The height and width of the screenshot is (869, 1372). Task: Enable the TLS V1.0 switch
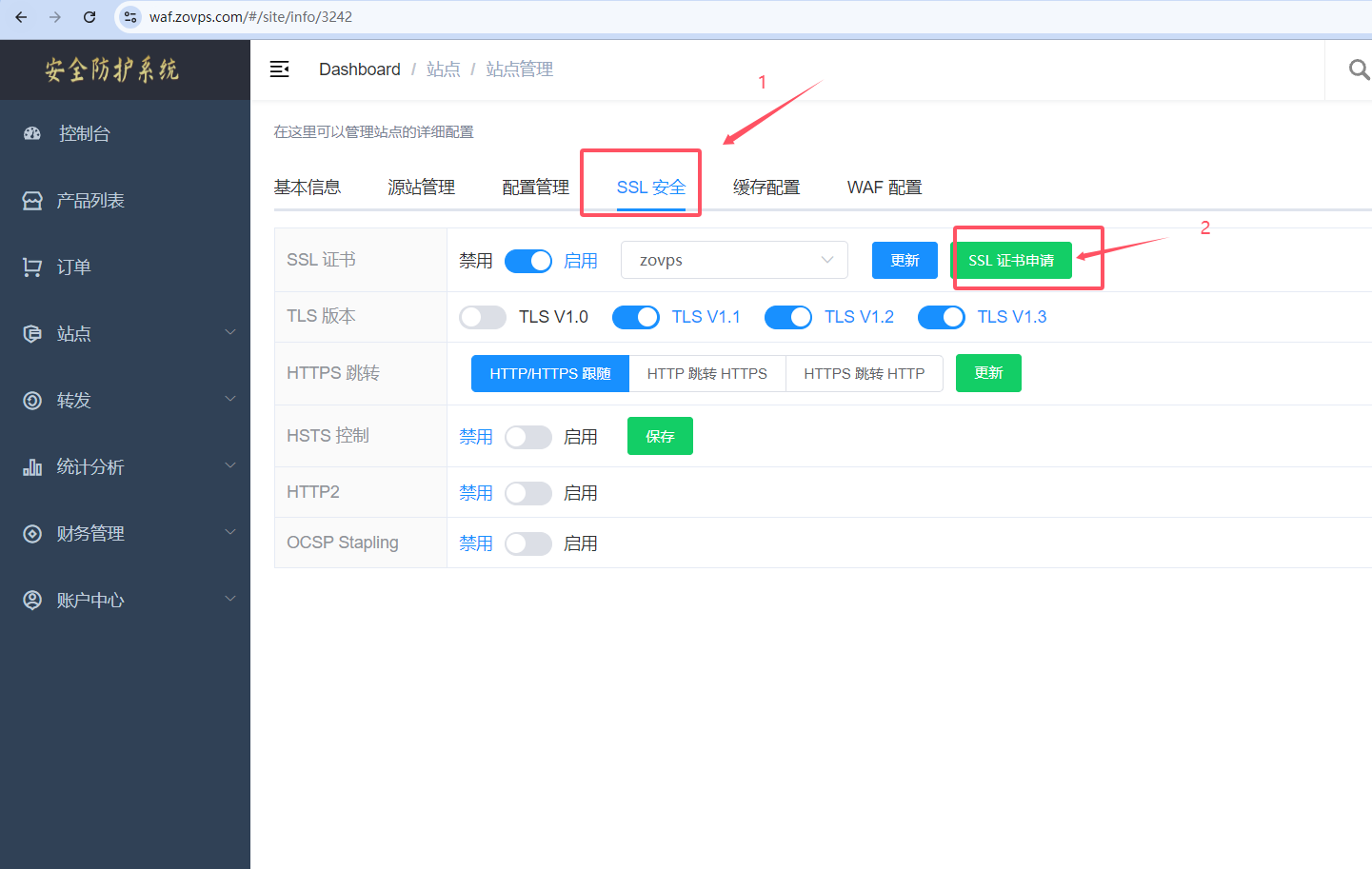[x=483, y=317]
